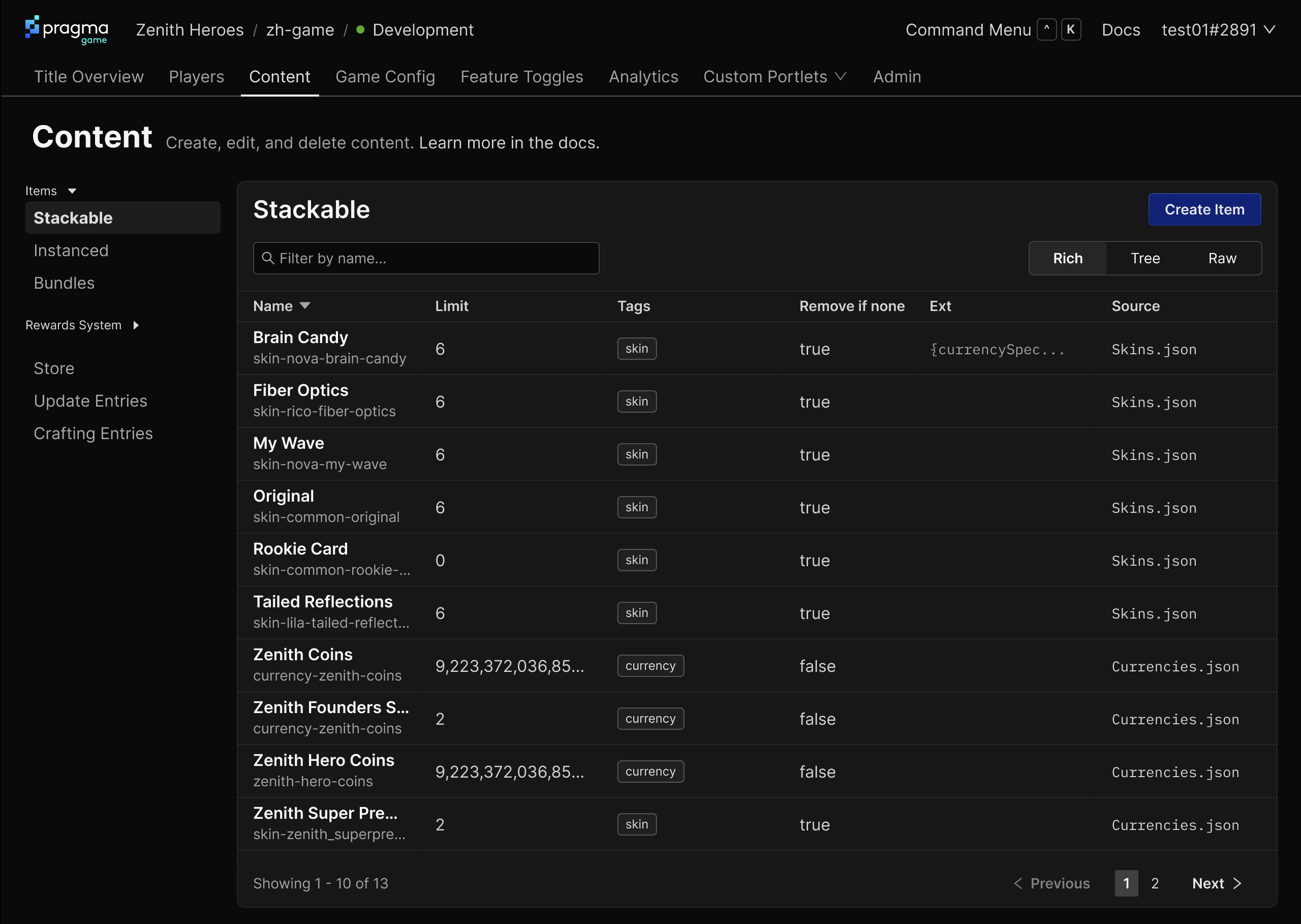Click Showing 1 - 10 of 13 text

click(x=320, y=883)
